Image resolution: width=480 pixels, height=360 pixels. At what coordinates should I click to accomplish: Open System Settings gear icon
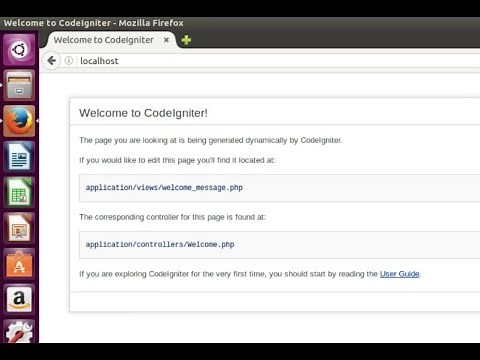tap(19, 332)
